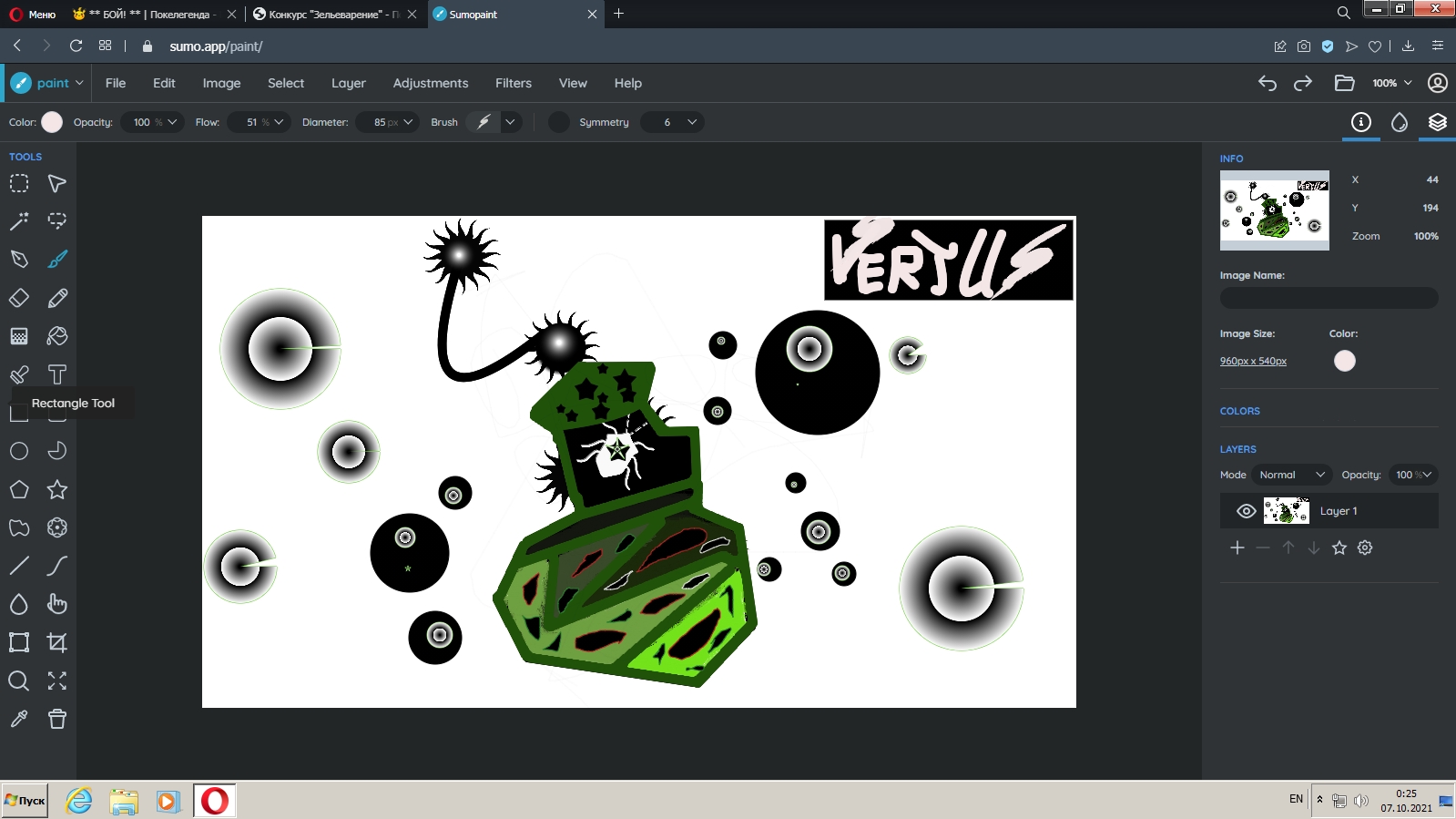Click the brush Color swatch
The image size is (1456, 819).
tap(52, 122)
